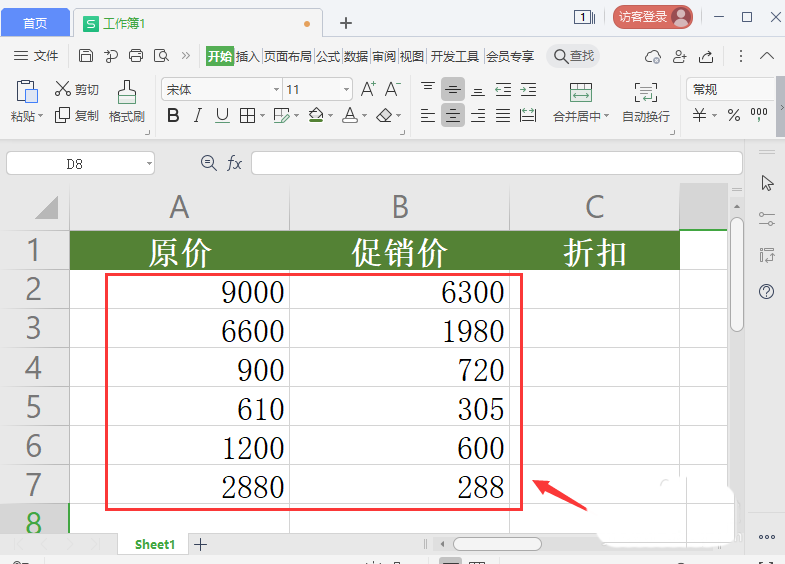Collapse the ribbon with the up chevron

[766, 56]
